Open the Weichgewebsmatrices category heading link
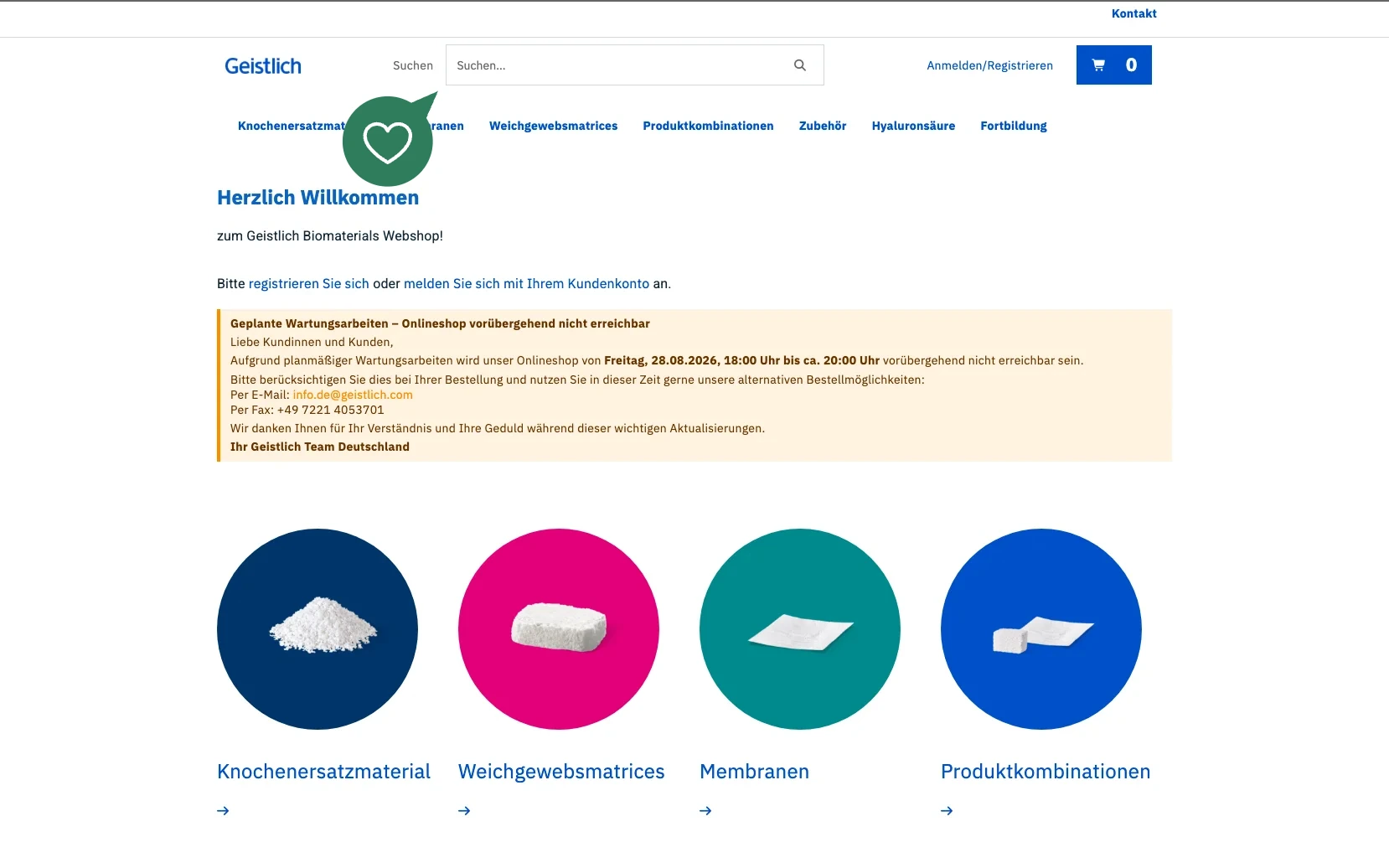Viewport: 1389px width, 868px height. (x=561, y=772)
